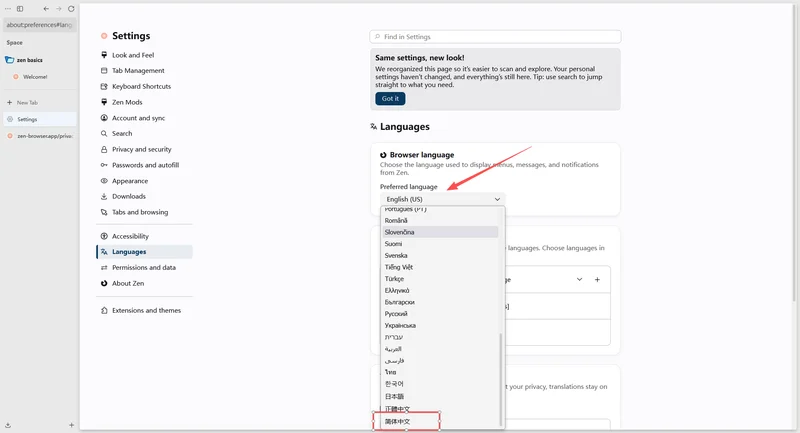Select Български language option

pyautogui.click(x=440, y=302)
